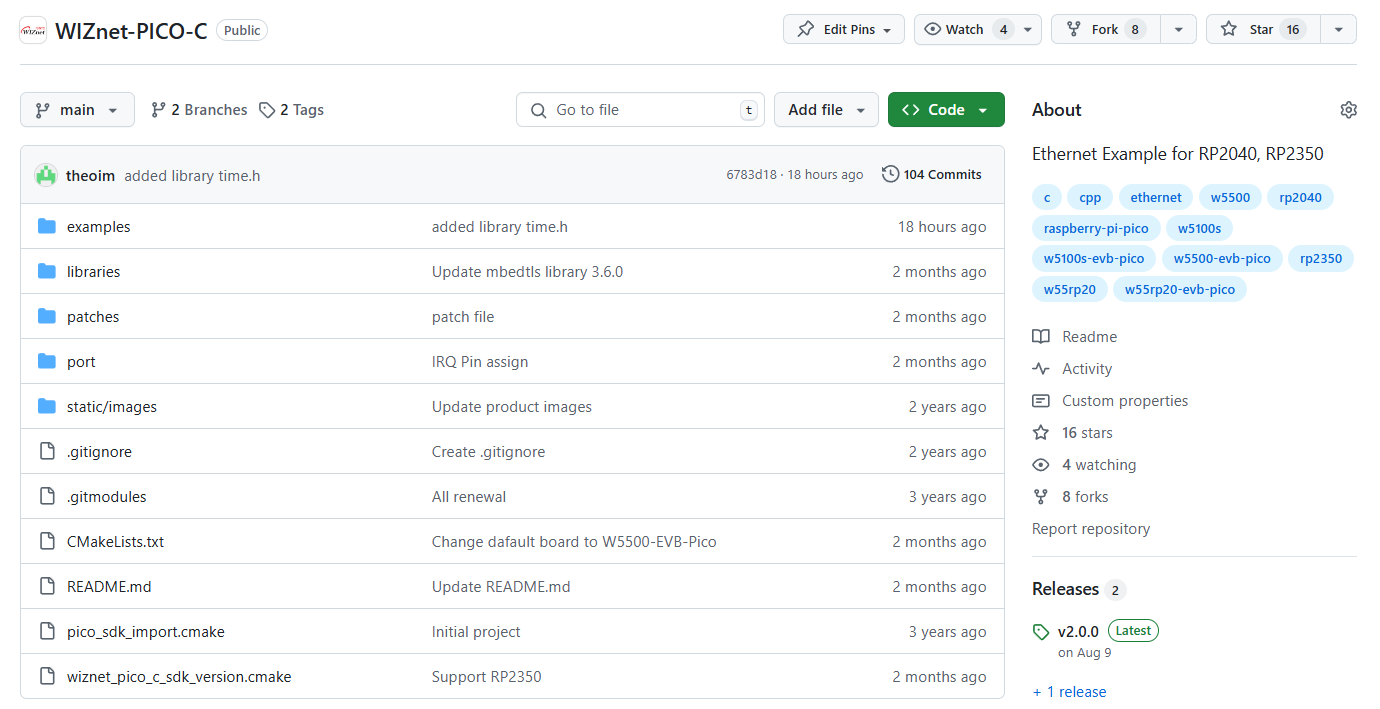The height and width of the screenshot is (709, 1380).
Task: Select the raspberry-pi-pico topic tag
Action: [1096, 229]
